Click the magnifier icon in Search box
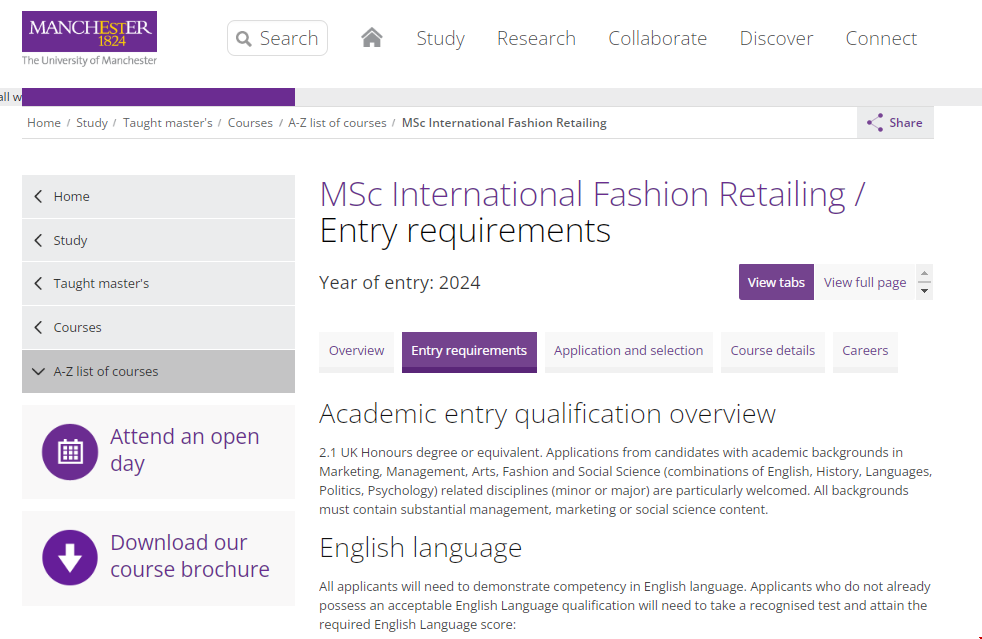The image size is (982, 639). 244,39
